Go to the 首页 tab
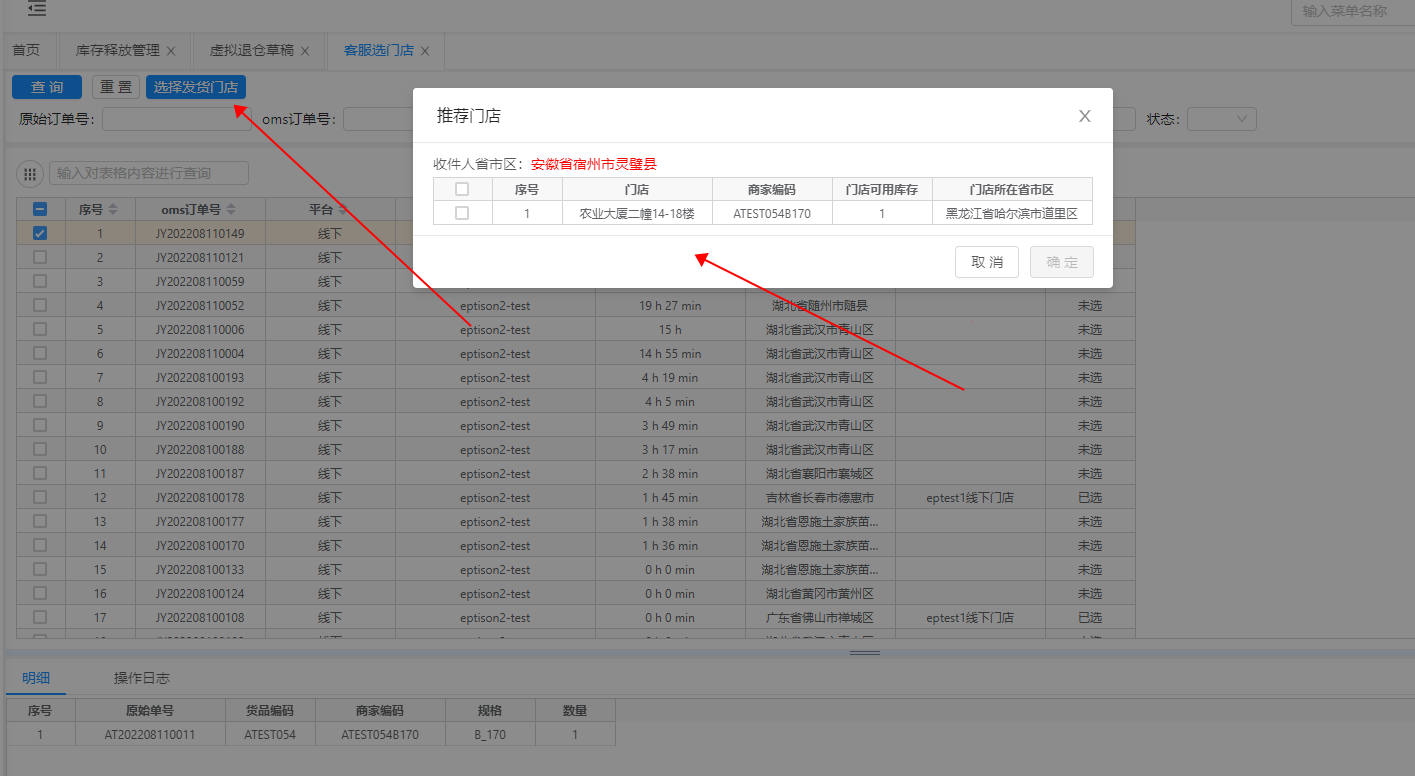Image resolution: width=1415 pixels, height=776 pixels. [26, 50]
